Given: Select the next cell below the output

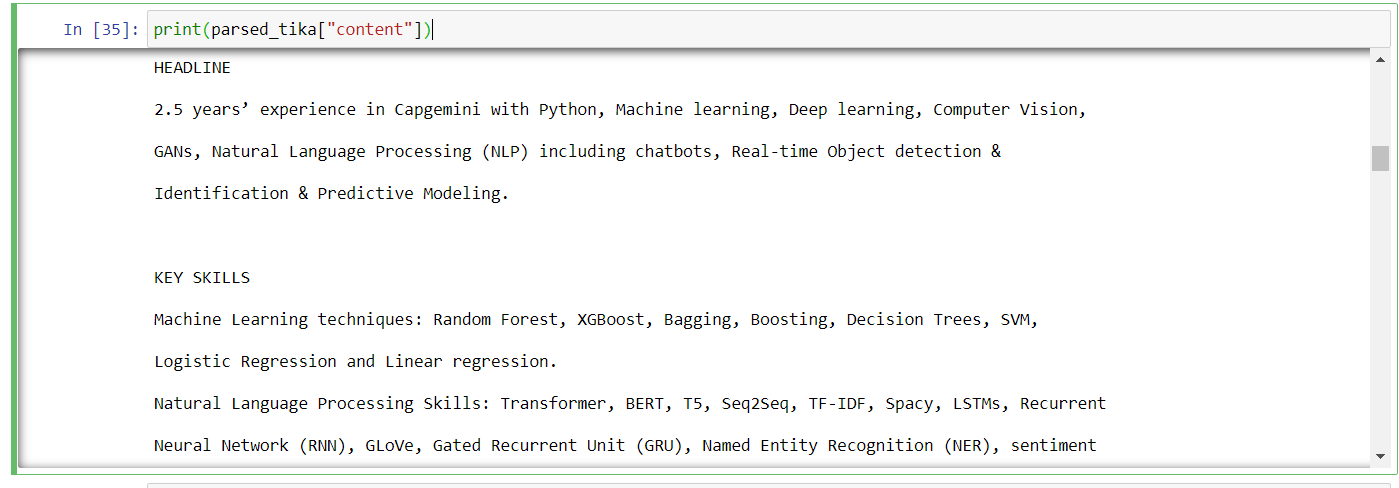Looking at the screenshot, I should coord(768,484).
